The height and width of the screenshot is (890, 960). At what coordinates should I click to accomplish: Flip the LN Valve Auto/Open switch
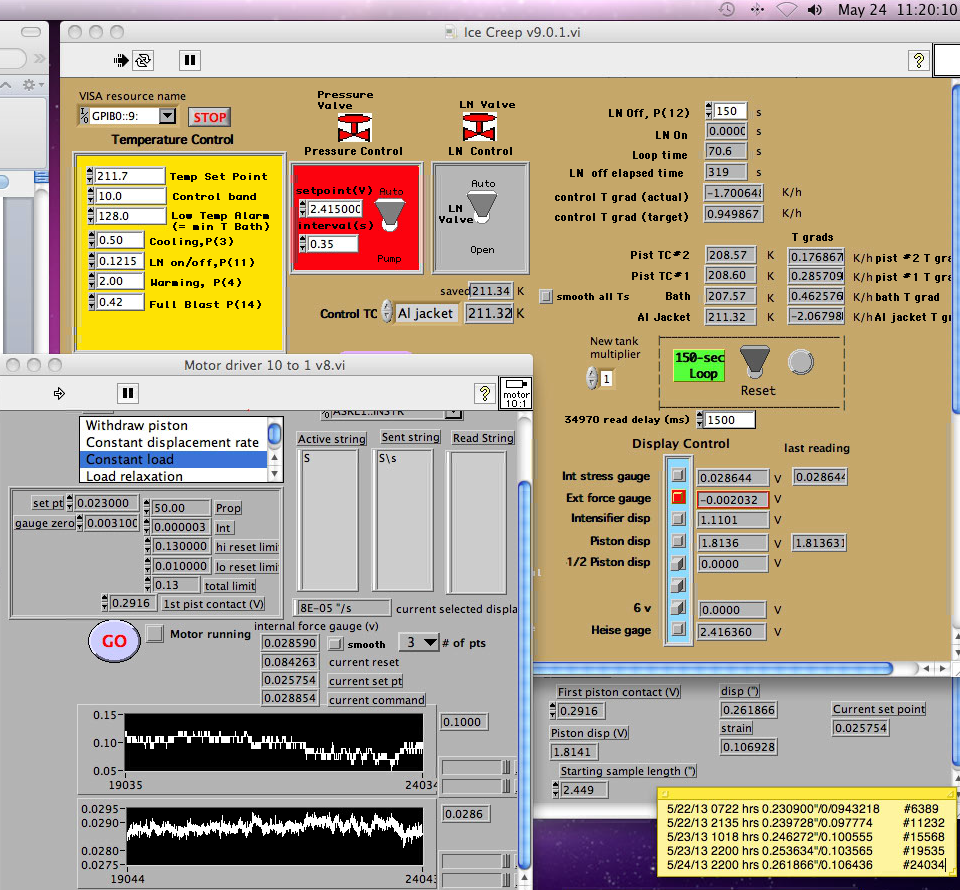point(481,205)
